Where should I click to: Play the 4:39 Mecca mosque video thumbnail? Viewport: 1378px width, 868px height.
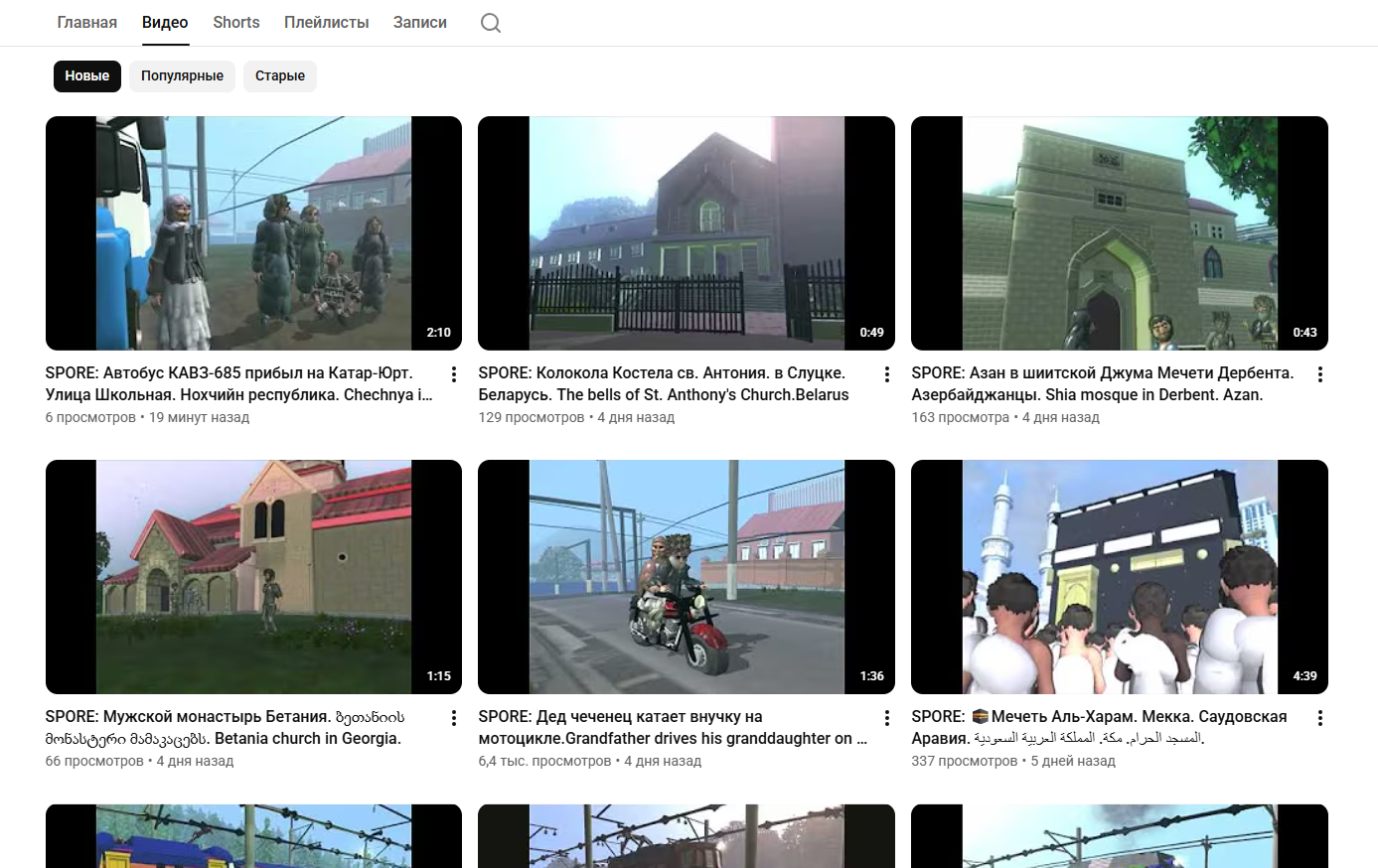[1120, 577]
